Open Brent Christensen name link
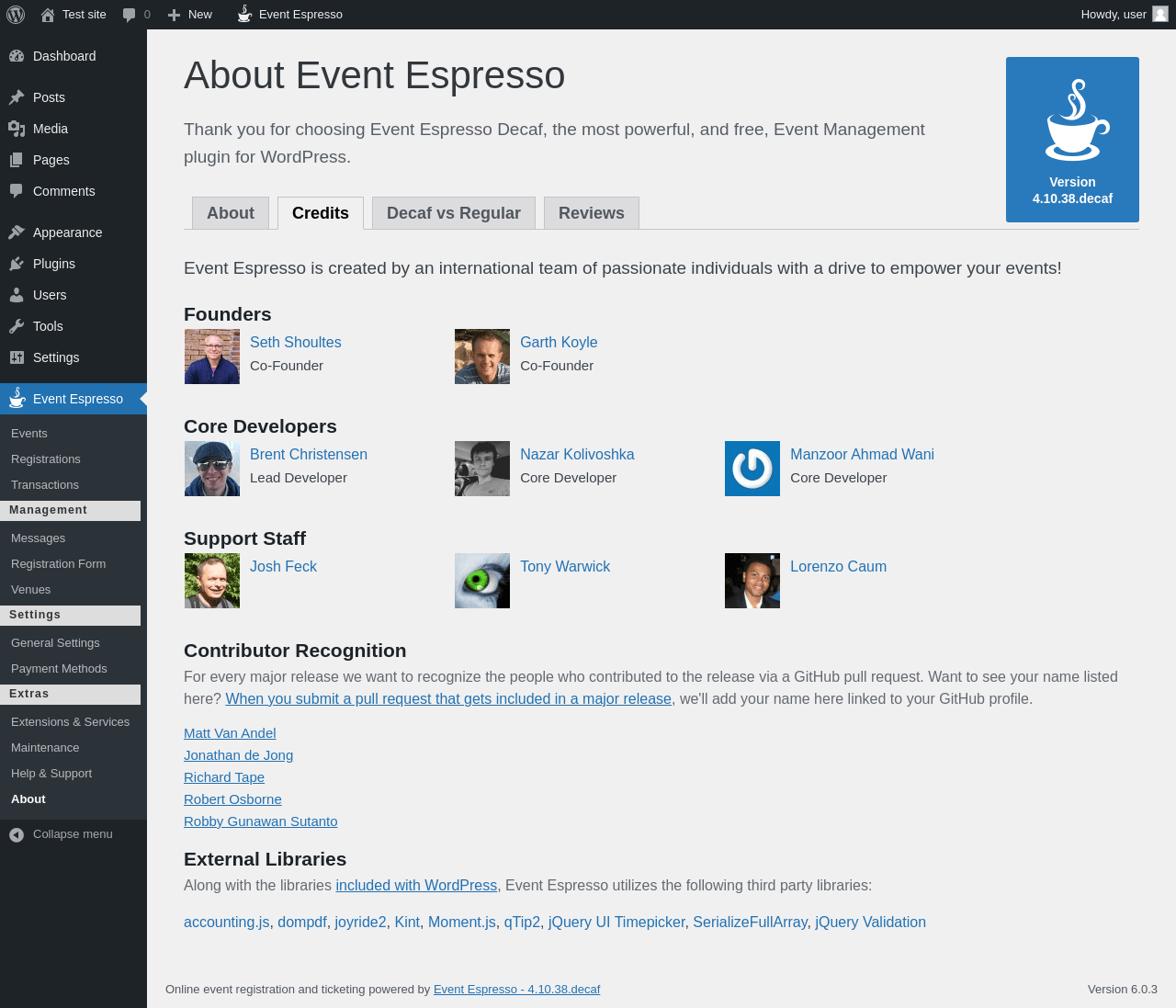 click(x=309, y=454)
